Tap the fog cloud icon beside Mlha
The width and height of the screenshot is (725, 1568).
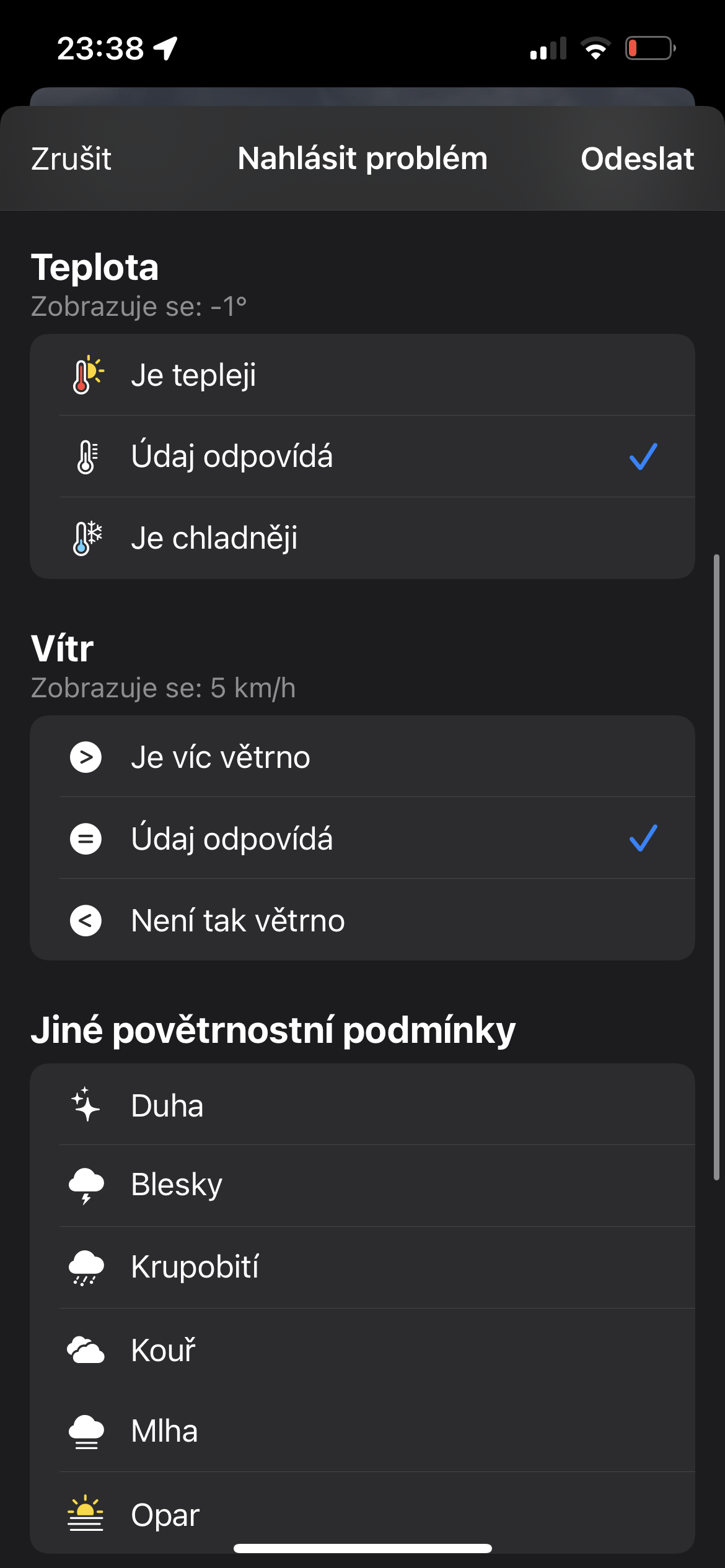click(86, 1431)
